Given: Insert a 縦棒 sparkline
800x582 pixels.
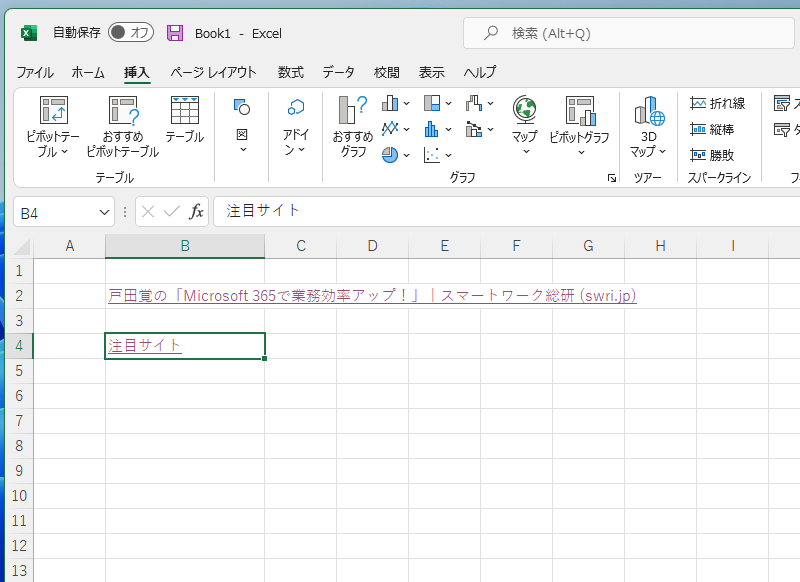Looking at the screenshot, I should tap(712, 129).
